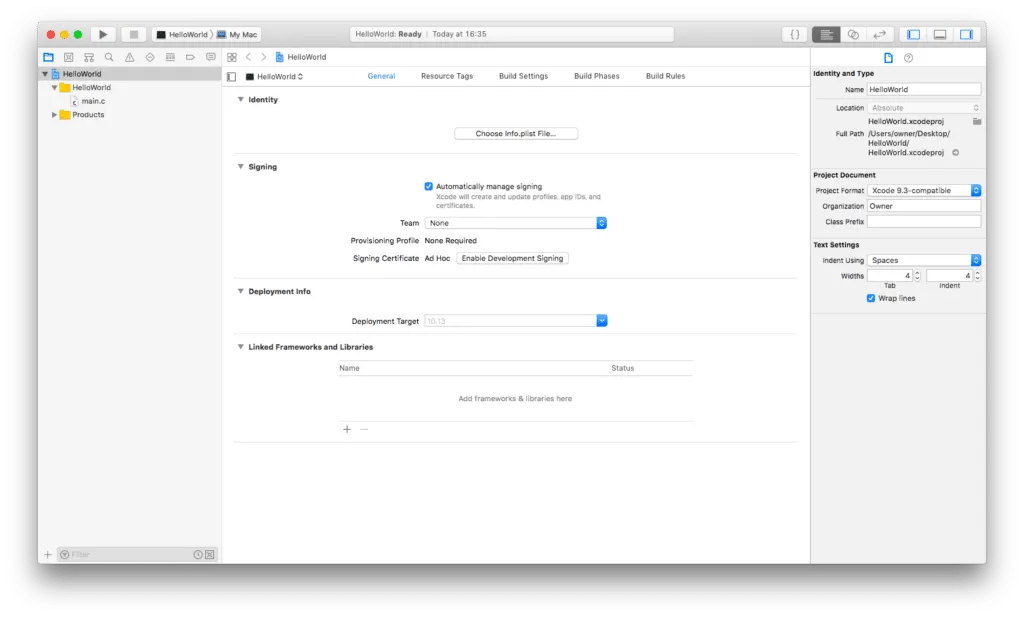Click the Class Prefix field

pos(924,221)
